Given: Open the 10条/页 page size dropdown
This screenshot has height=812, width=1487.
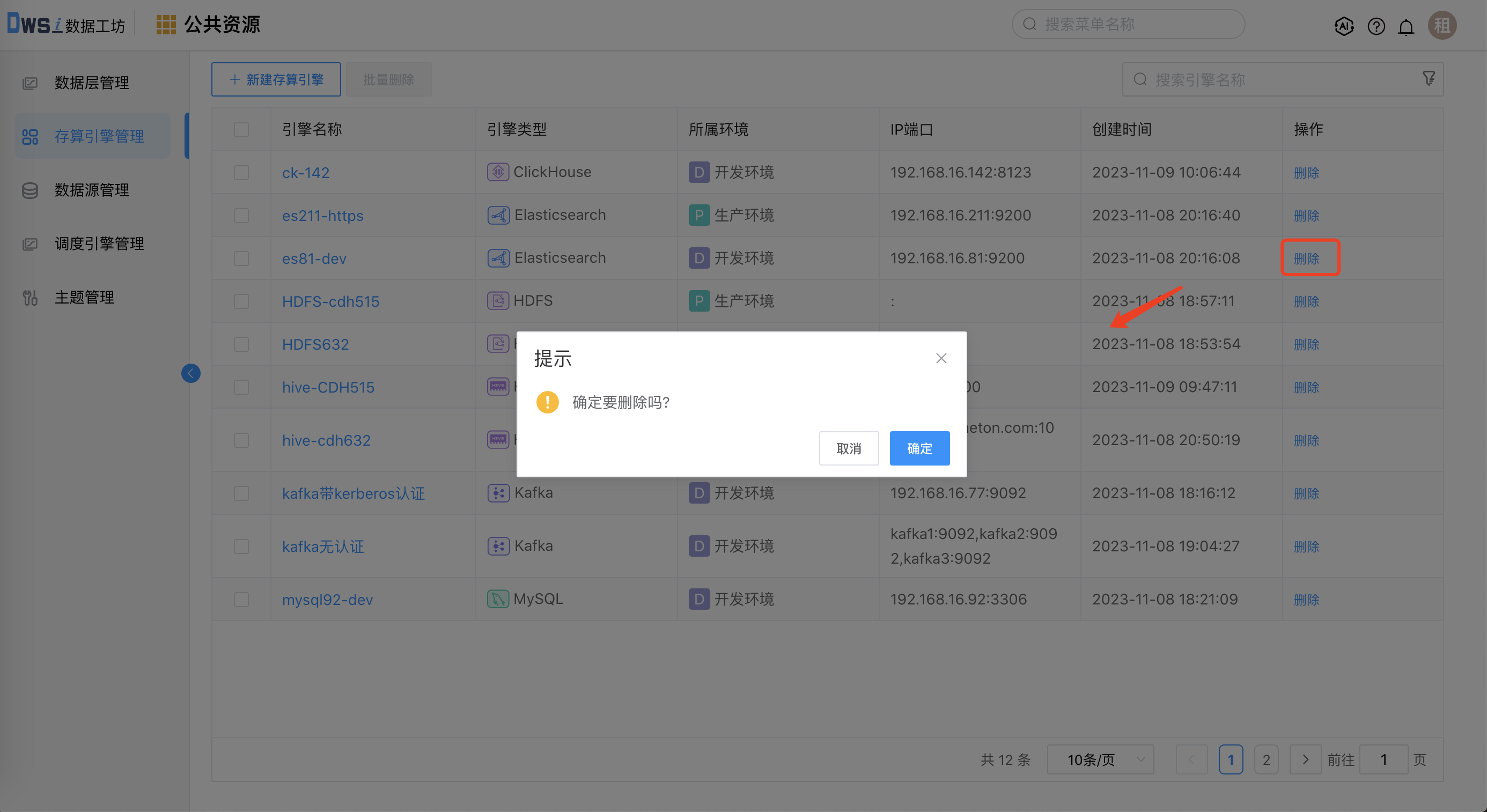Looking at the screenshot, I should [x=1099, y=759].
